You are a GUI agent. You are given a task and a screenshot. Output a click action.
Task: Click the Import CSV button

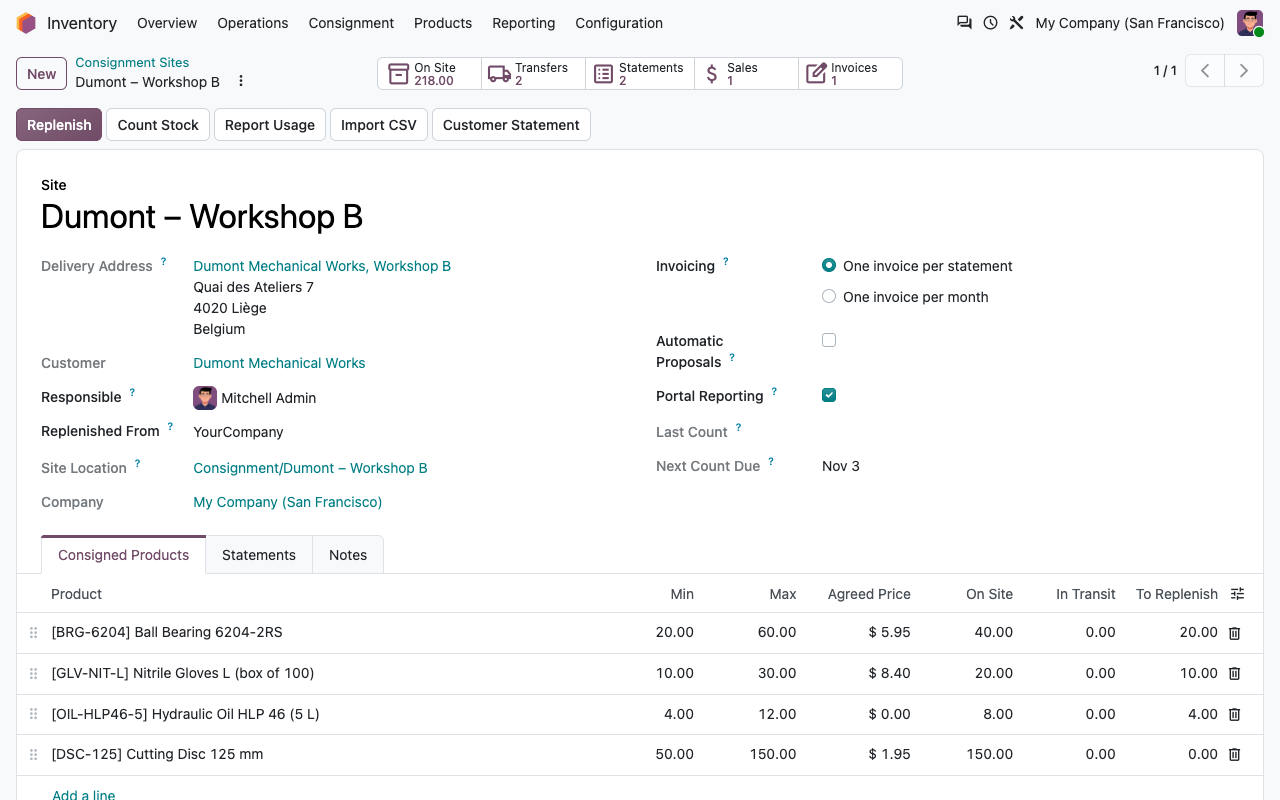point(379,125)
